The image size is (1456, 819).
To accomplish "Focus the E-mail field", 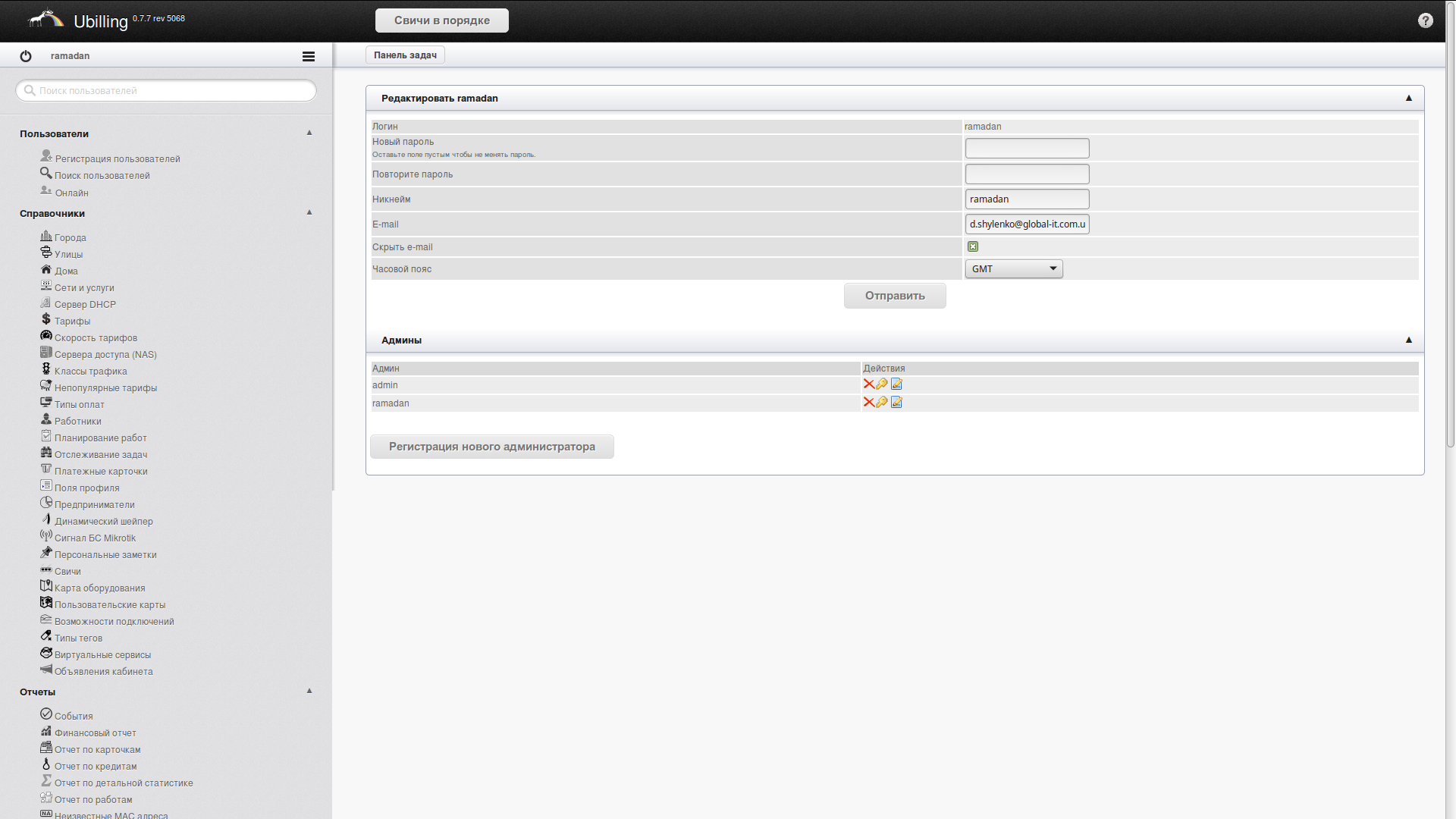I will click(x=1028, y=224).
